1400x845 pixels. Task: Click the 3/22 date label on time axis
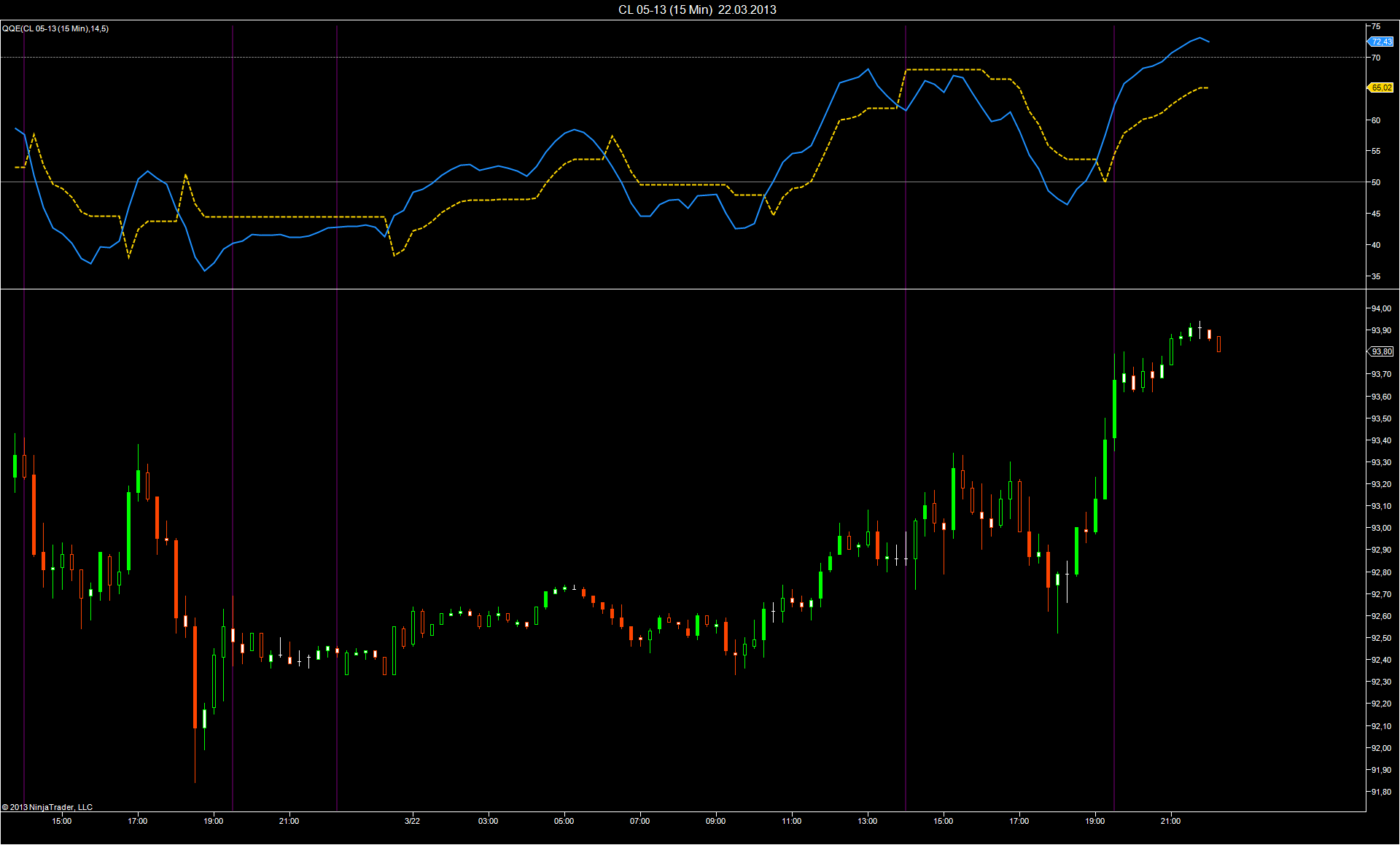click(412, 821)
